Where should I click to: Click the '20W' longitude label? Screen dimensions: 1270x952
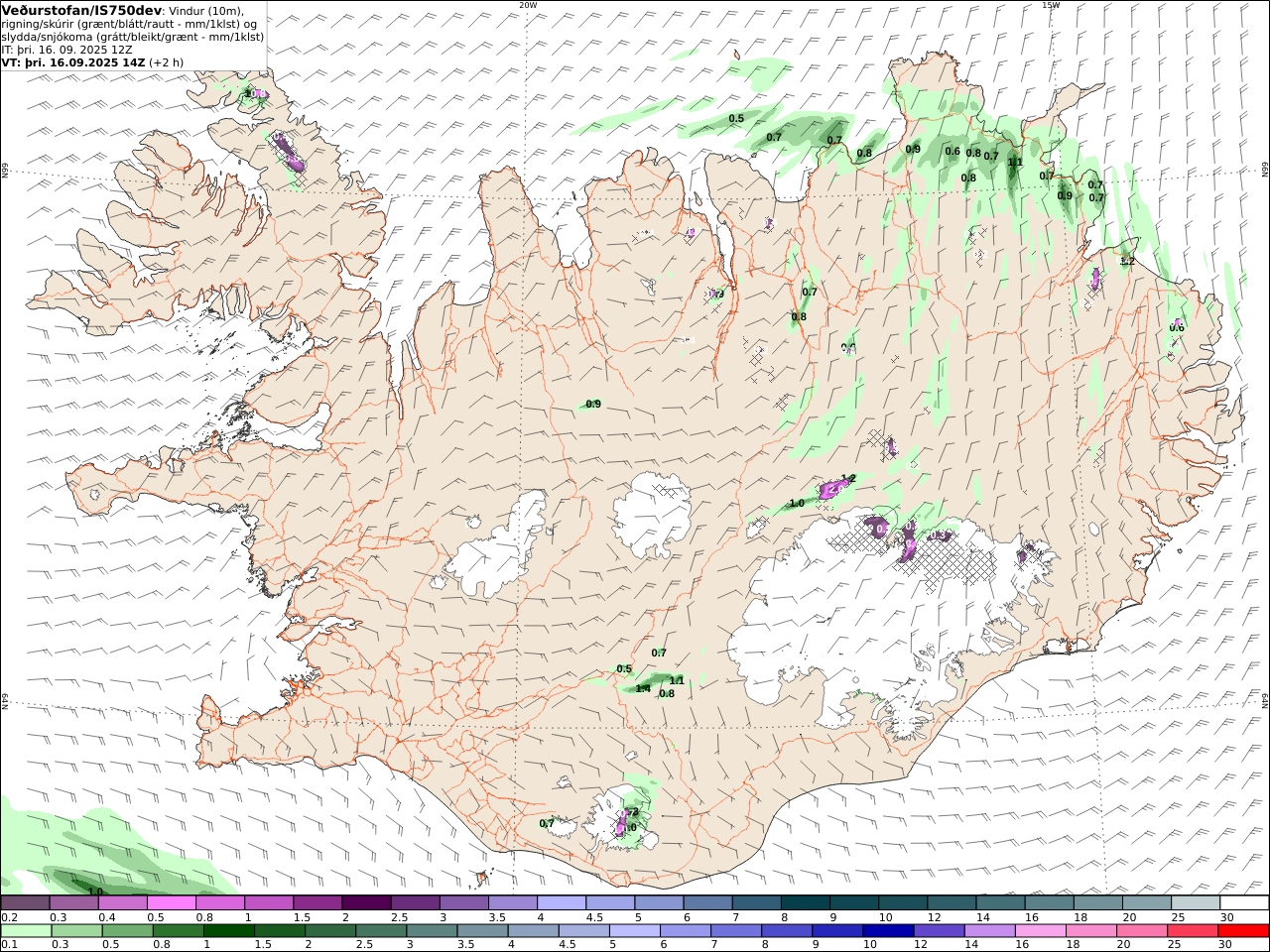[x=528, y=5]
